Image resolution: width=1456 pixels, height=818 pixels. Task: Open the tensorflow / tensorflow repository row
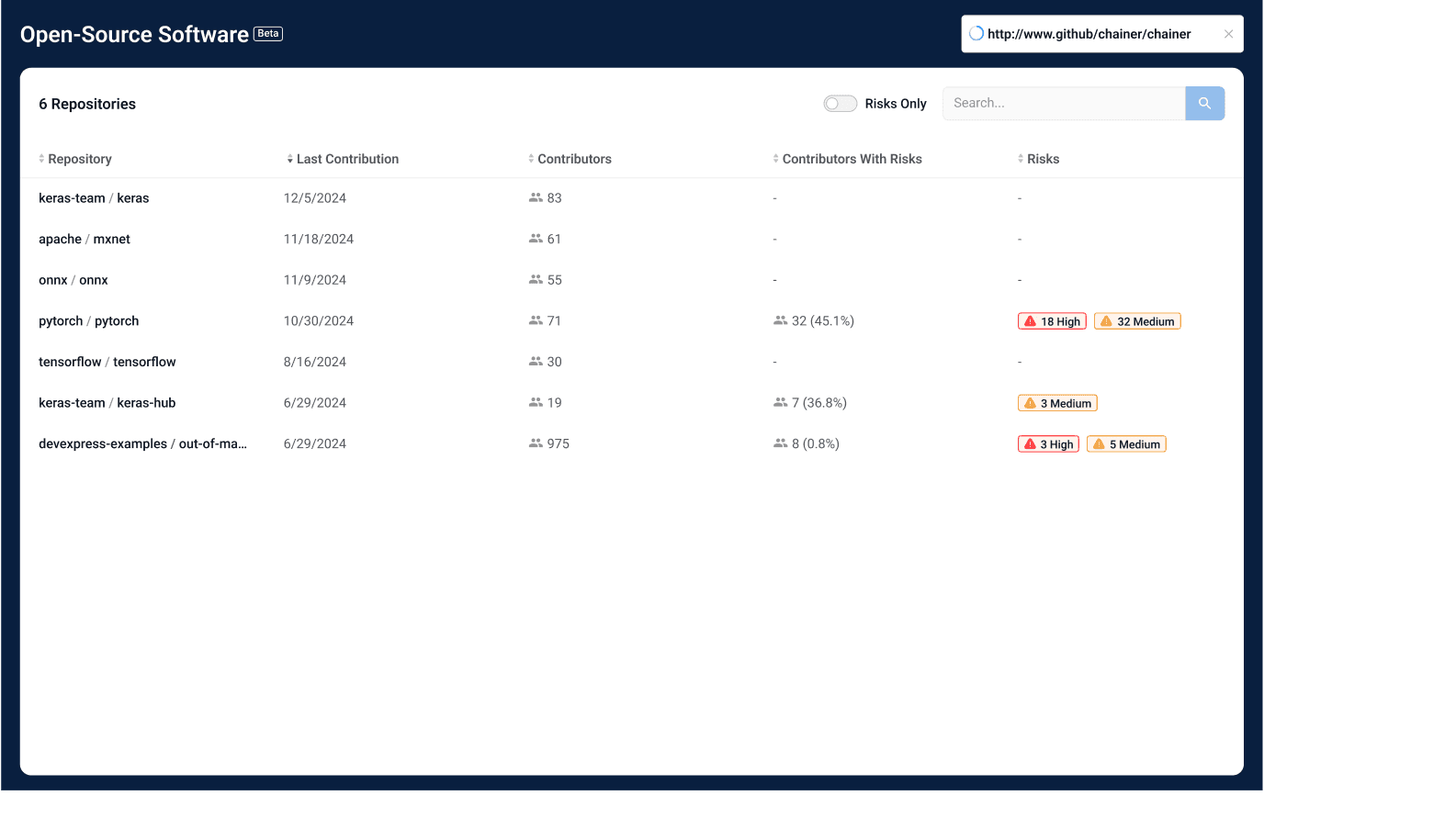pos(107,362)
